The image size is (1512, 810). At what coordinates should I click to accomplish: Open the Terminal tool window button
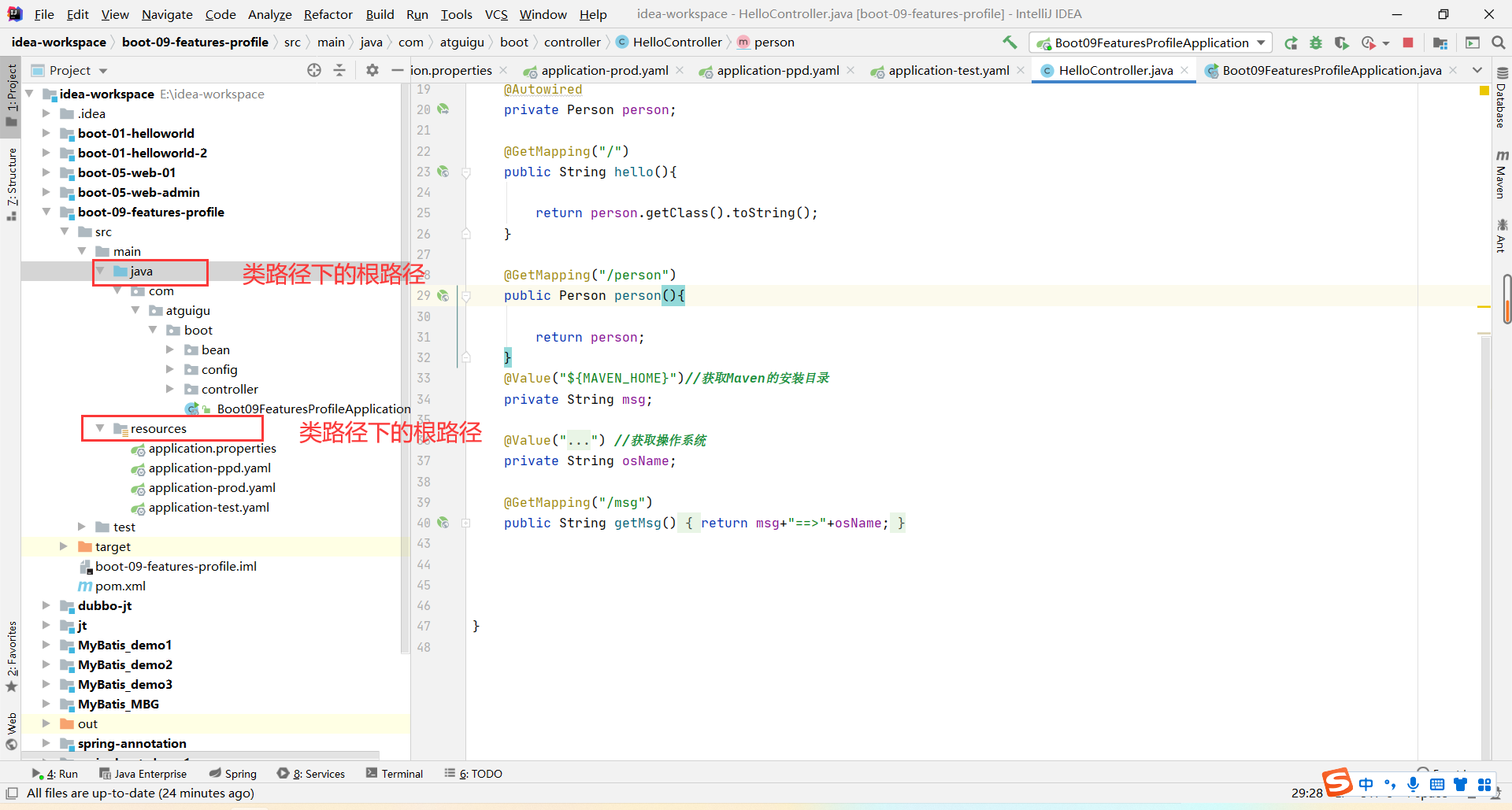coord(395,774)
